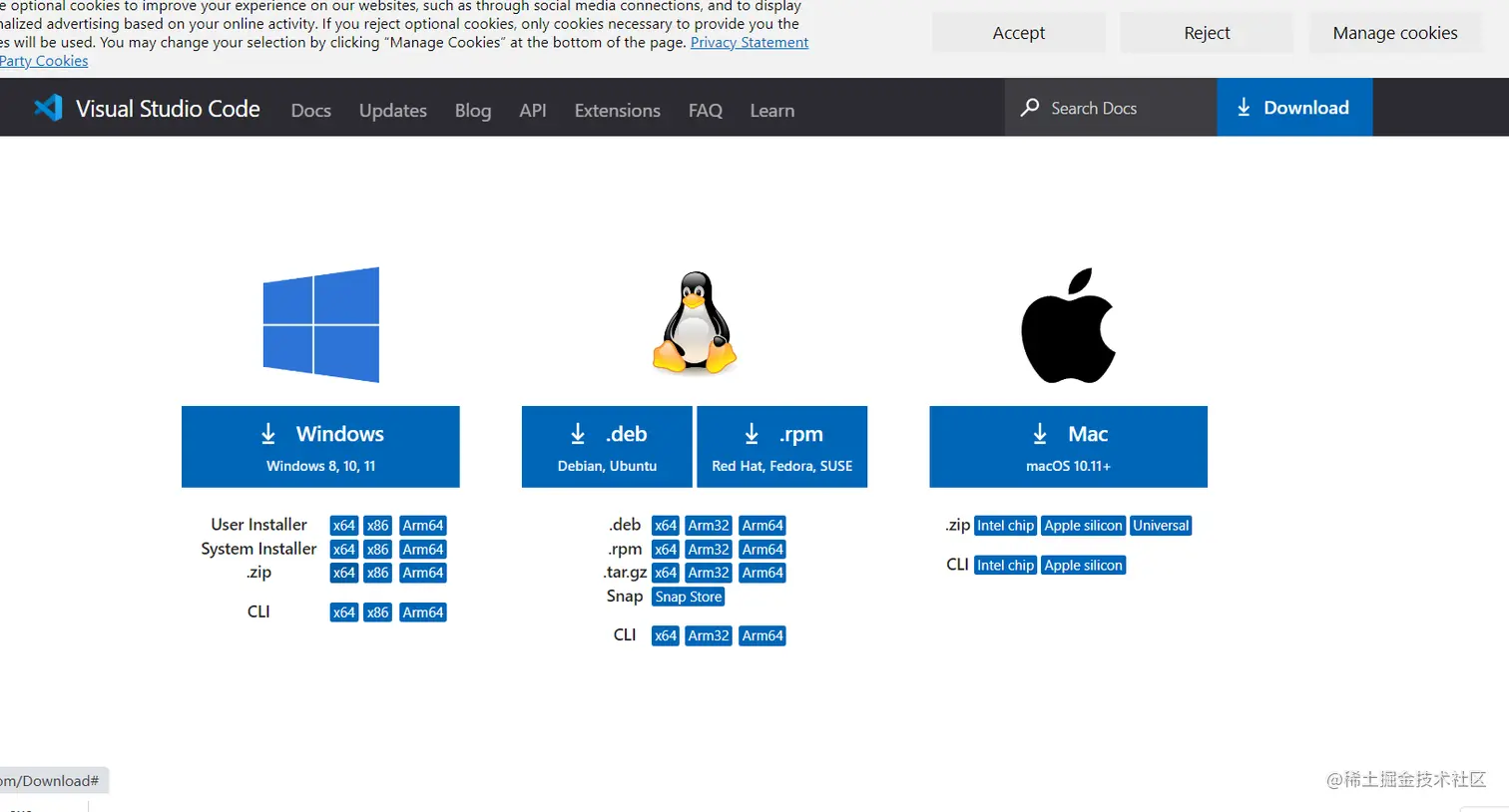
Task: Select Linux .rpm x64 download
Action: 666,550
